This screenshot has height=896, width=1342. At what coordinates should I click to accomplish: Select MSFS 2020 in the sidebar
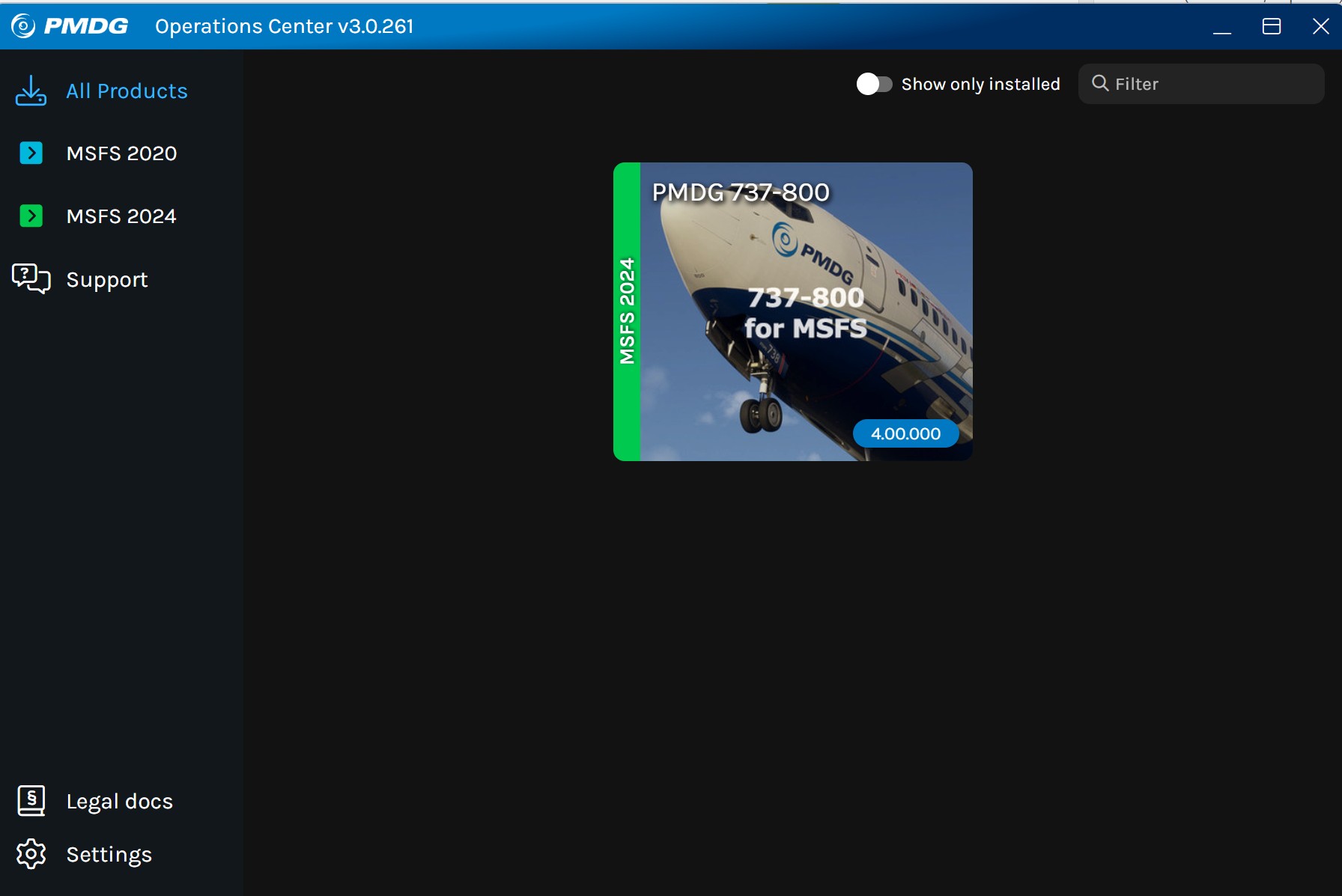(121, 153)
